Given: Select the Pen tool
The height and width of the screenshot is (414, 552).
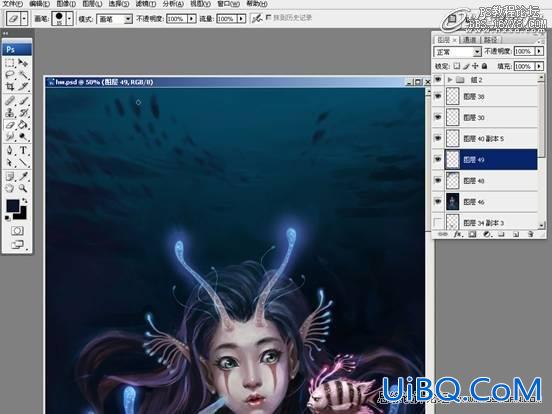Looking at the screenshot, I should (10, 151).
